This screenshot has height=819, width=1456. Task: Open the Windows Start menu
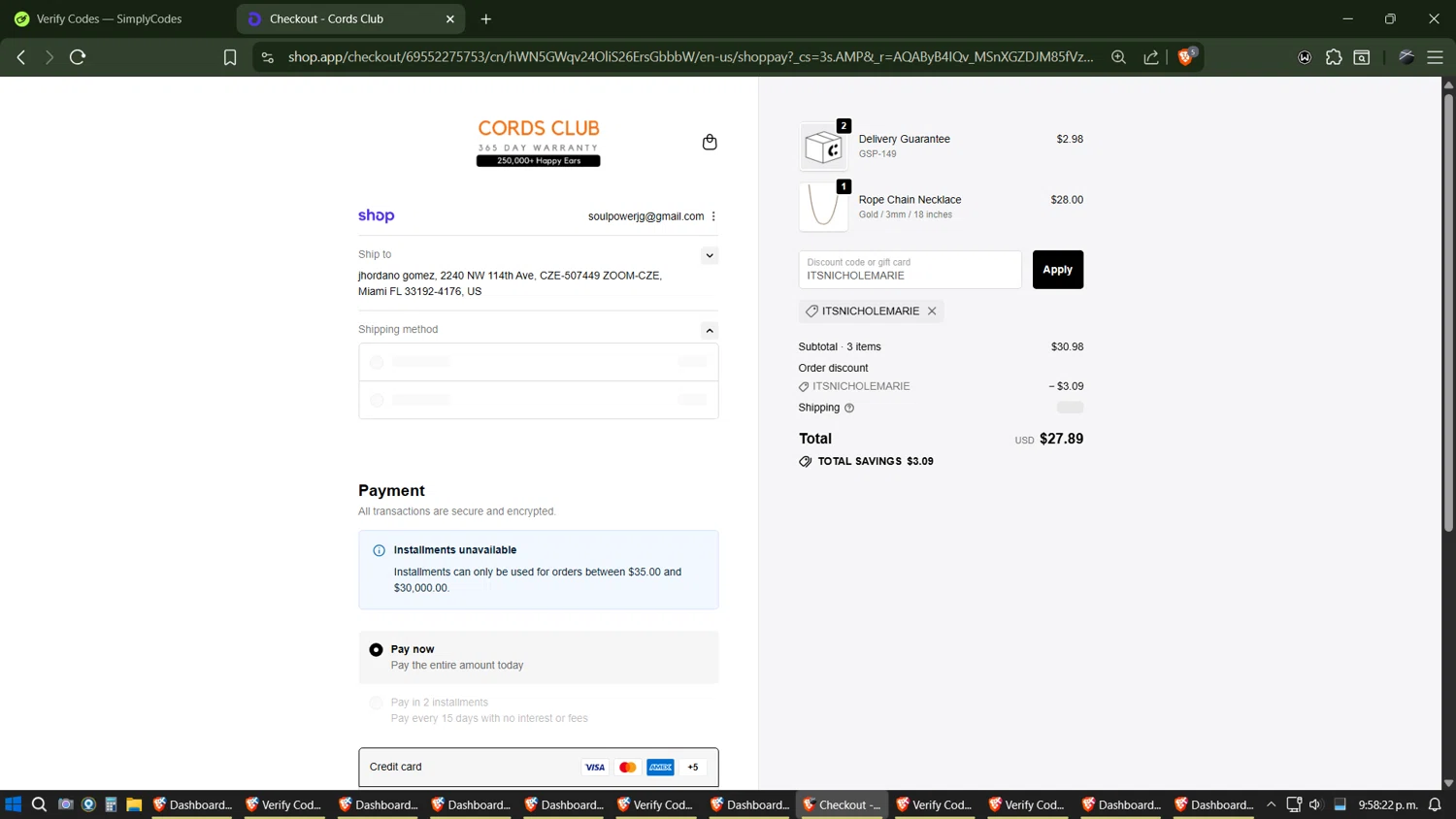click(x=14, y=804)
